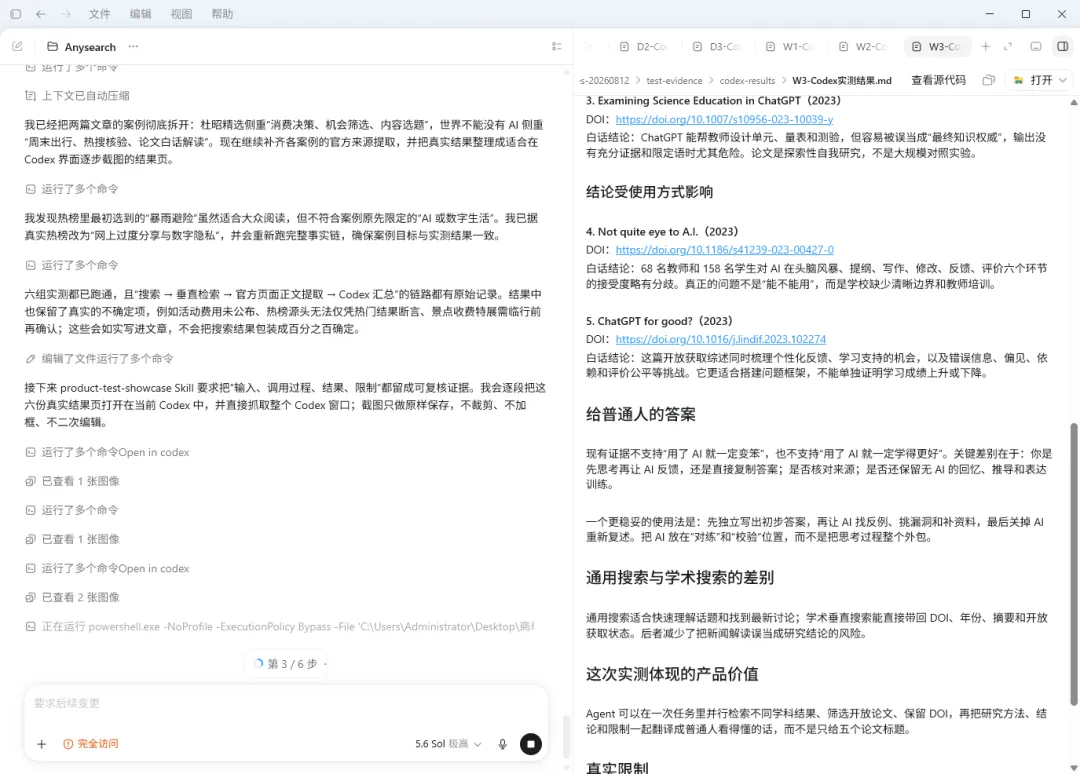Open the test-evidence breadcrumb folder
The width and height of the screenshot is (1080, 774).
(674, 81)
